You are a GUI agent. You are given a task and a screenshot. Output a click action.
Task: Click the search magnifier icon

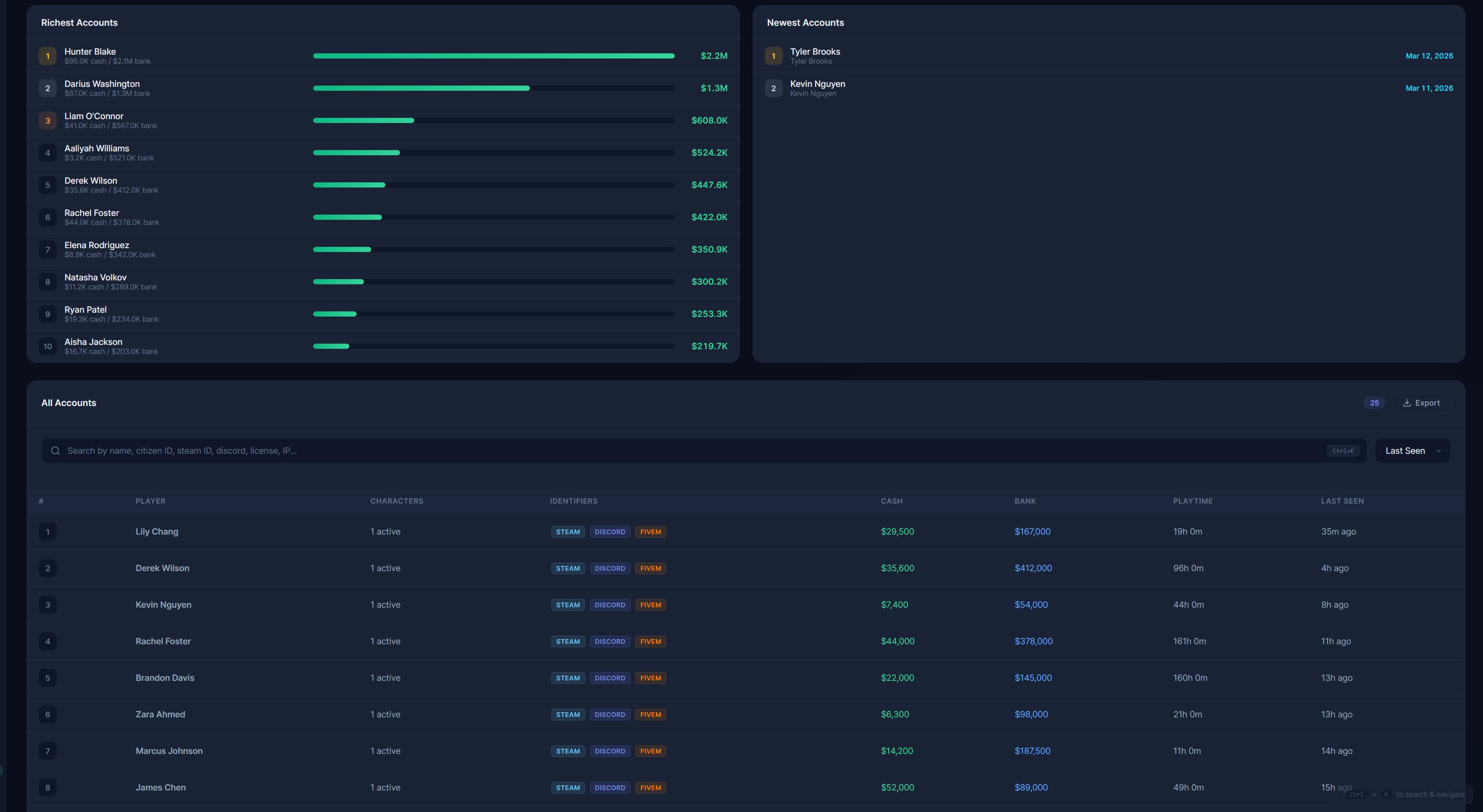point(55,451)
